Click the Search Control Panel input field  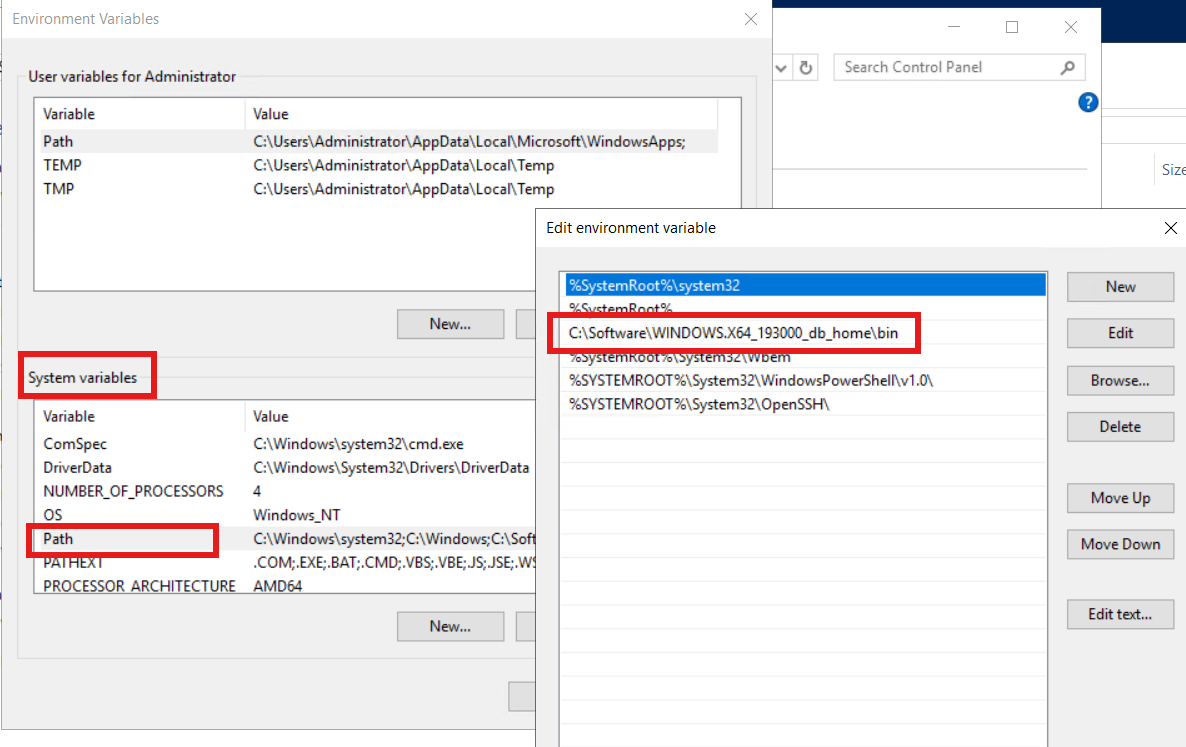[959, 67]
